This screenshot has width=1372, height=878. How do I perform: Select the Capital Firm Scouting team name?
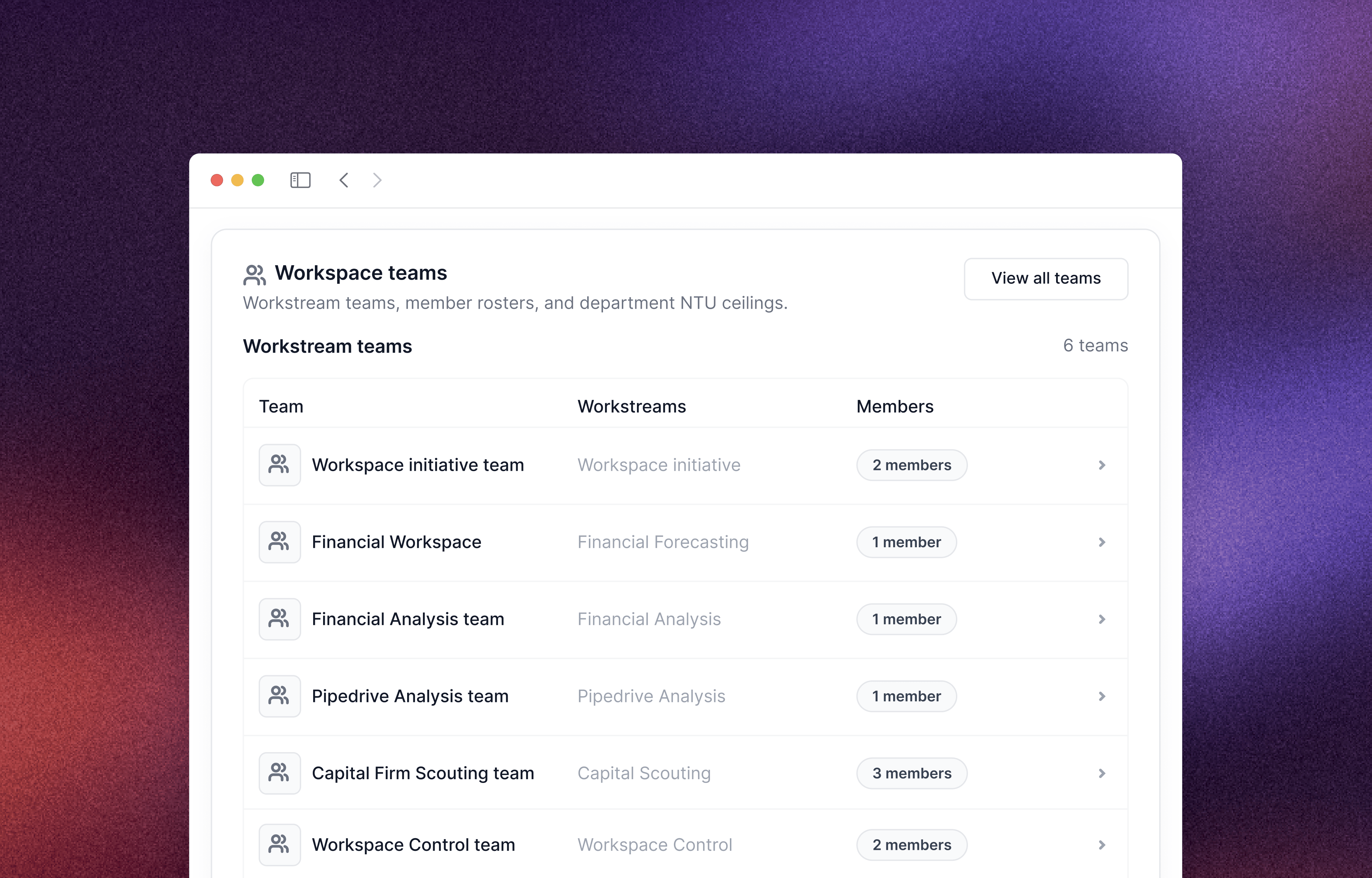coord(423,773)
